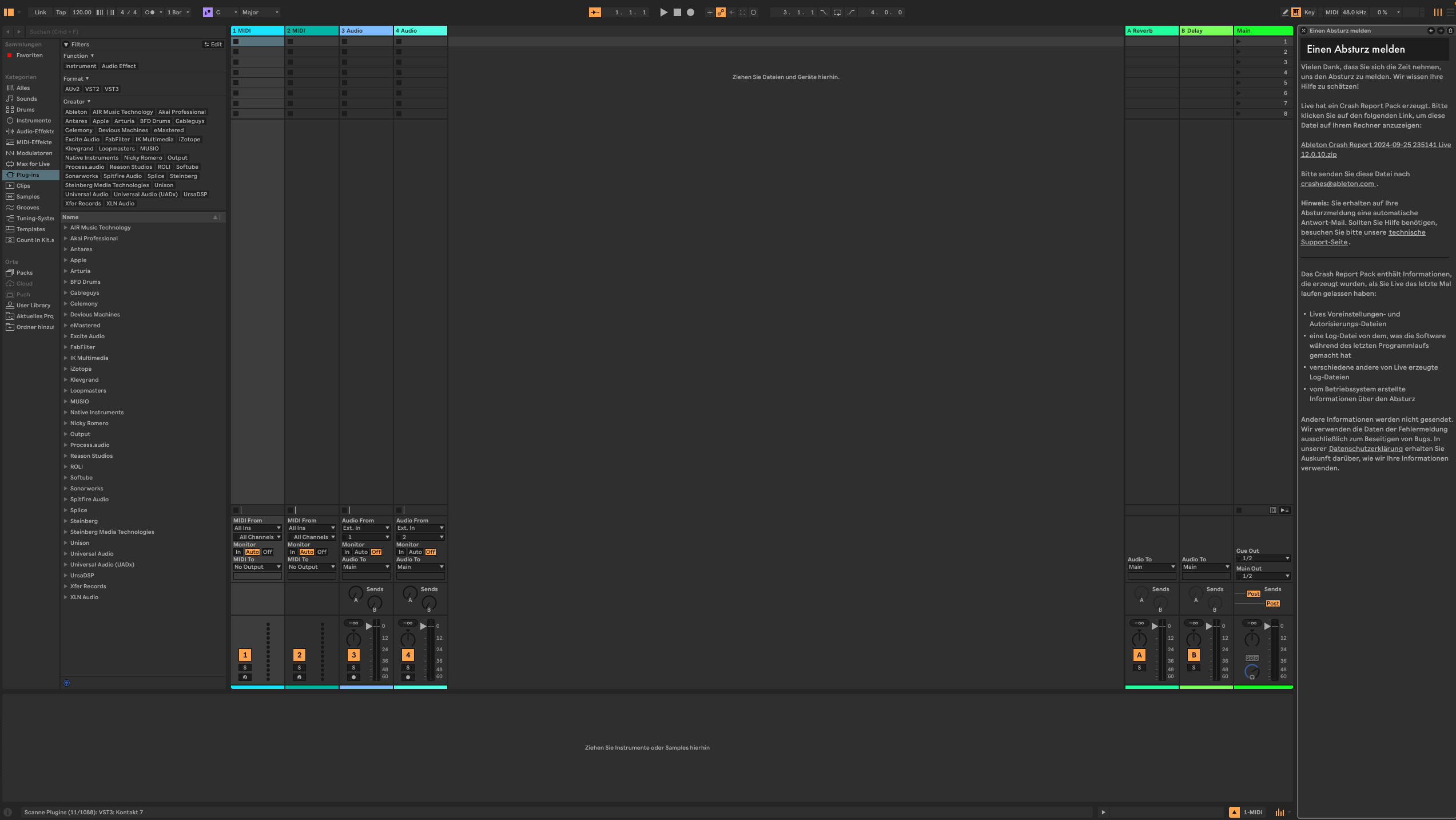
Task: Click the info toggle in status bar
Action: (x=7, y=812)
